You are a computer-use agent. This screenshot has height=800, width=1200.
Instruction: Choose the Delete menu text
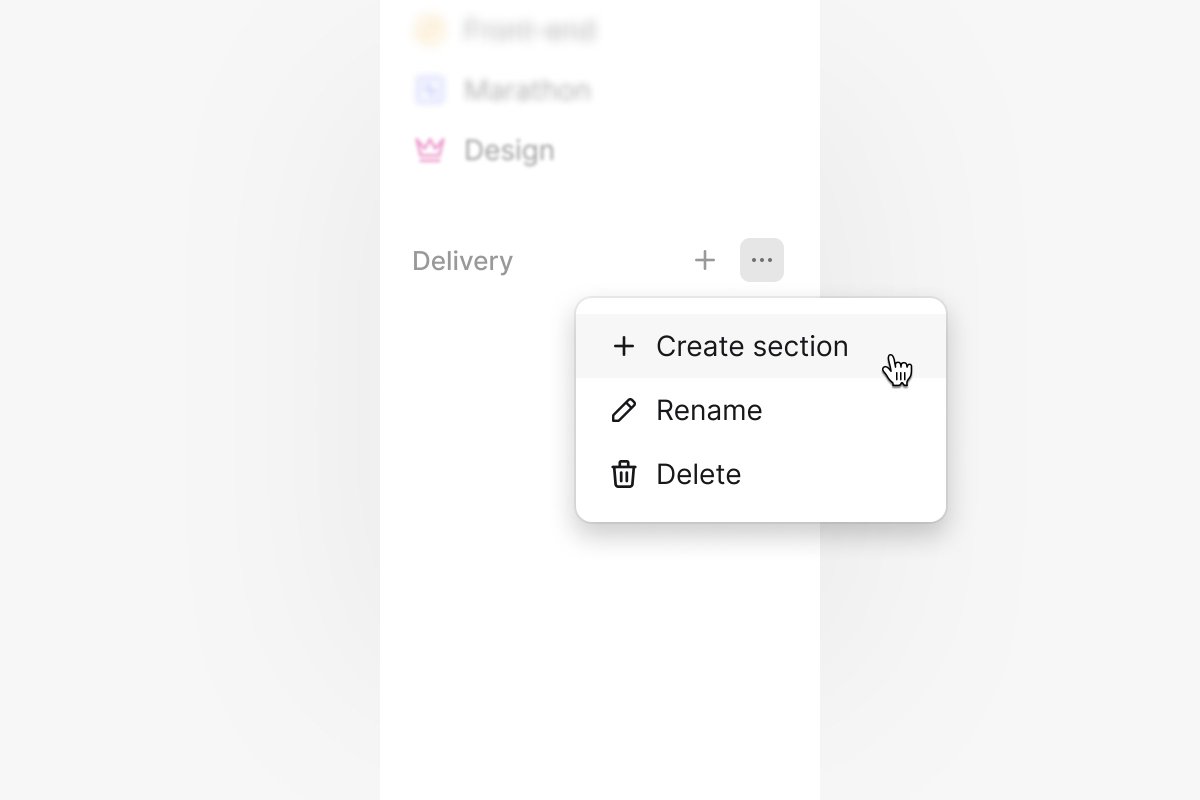point(699,474)
